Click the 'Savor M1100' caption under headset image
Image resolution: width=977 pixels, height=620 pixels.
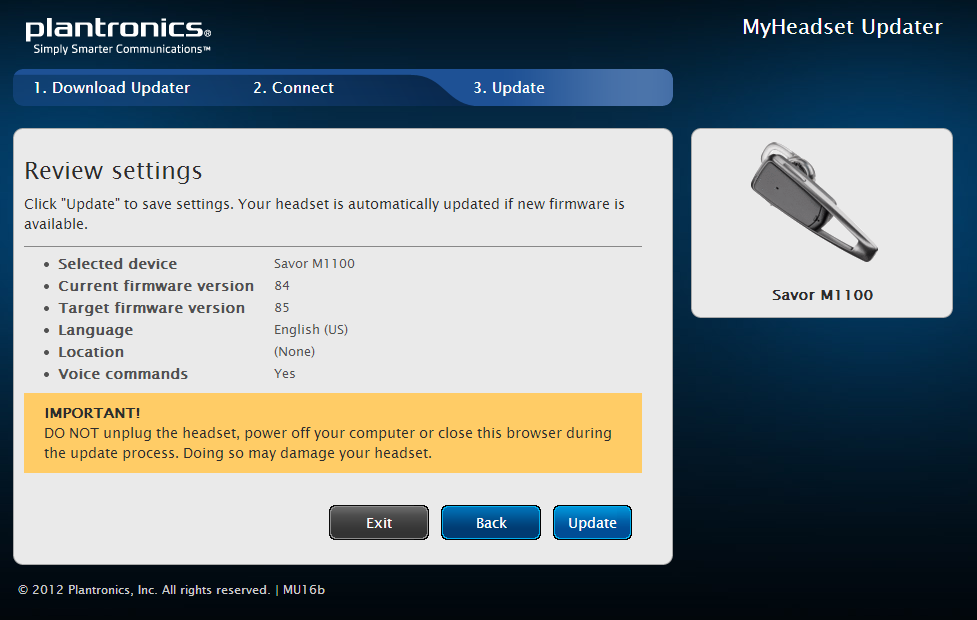(x=822, y=295)
